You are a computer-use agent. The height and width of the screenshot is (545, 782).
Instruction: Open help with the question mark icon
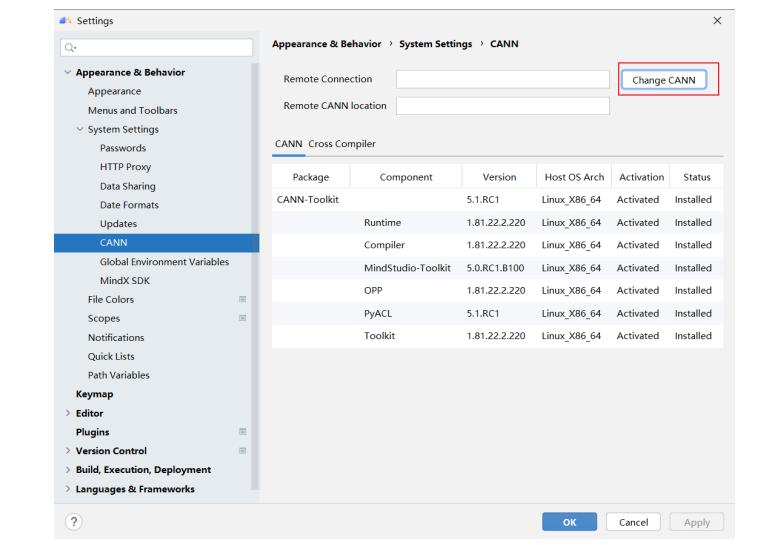[75, 522]
